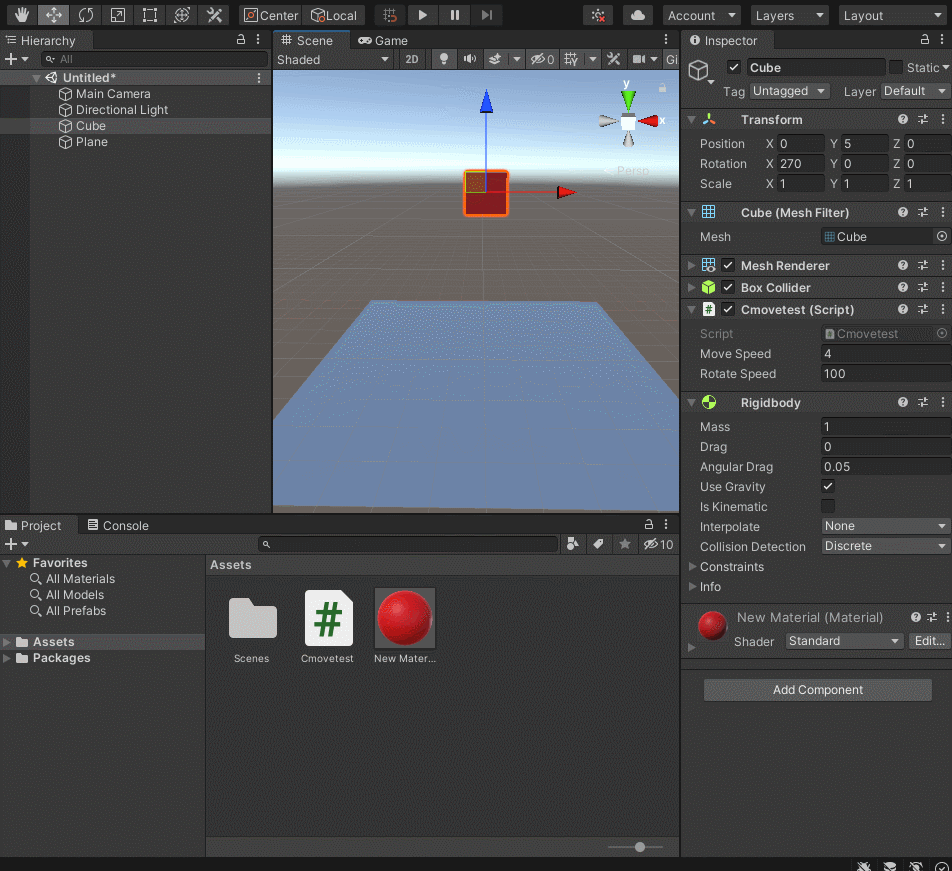This screenshot has width=952, height=871.
Task: Start Play mode
Action: coord(423,15)
